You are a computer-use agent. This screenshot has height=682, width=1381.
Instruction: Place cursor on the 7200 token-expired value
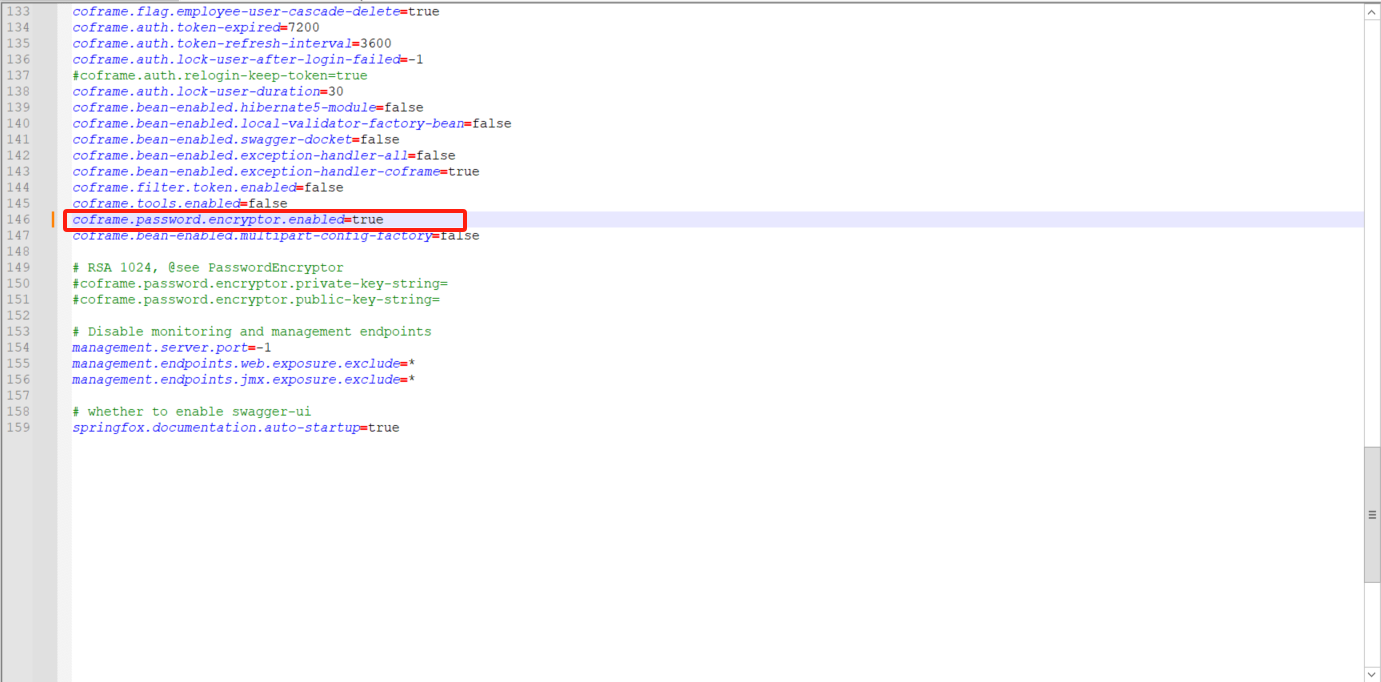[303, 27]
